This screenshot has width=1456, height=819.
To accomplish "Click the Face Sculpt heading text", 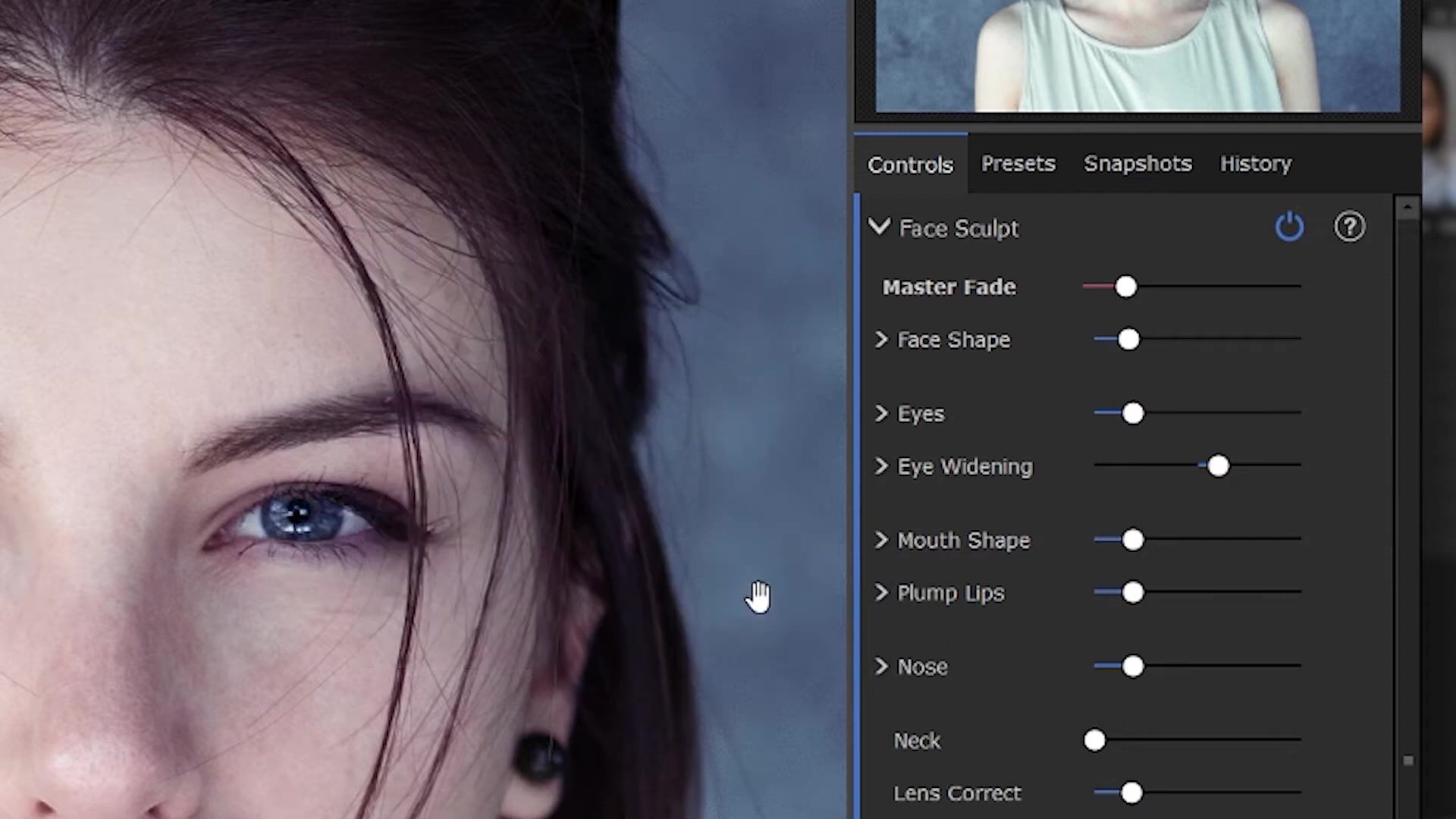I will [959, 228].
